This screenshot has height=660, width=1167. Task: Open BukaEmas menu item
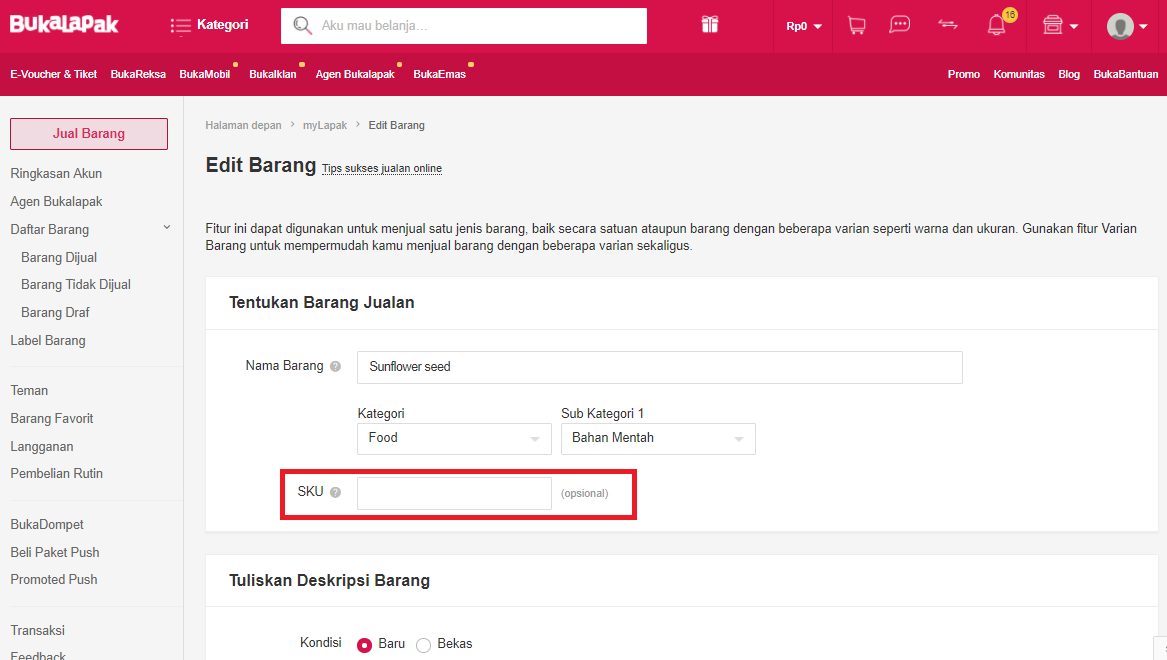pyautogui.click(x=440, y=74)
